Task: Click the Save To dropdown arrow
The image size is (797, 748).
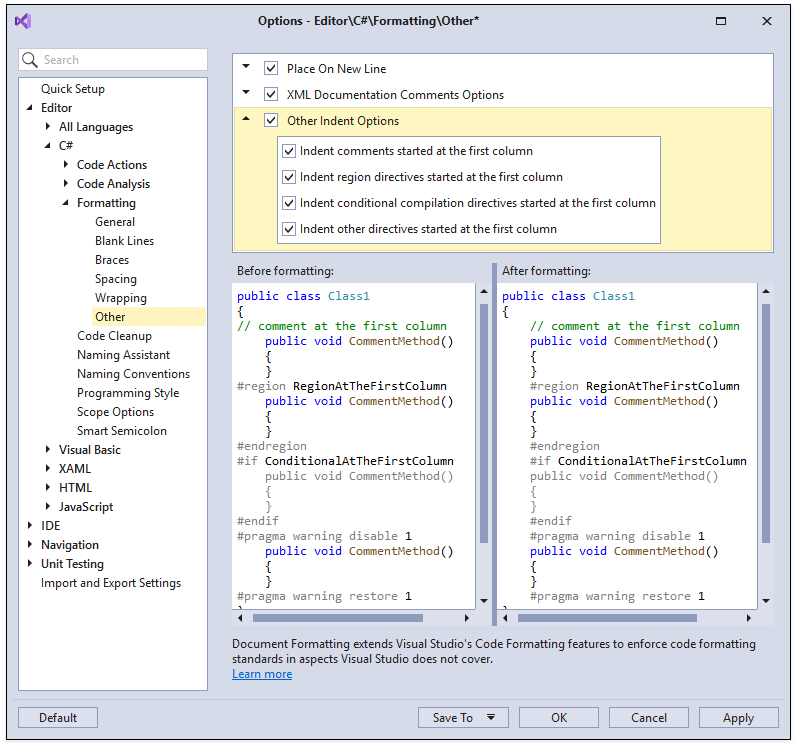Action: 491,717
